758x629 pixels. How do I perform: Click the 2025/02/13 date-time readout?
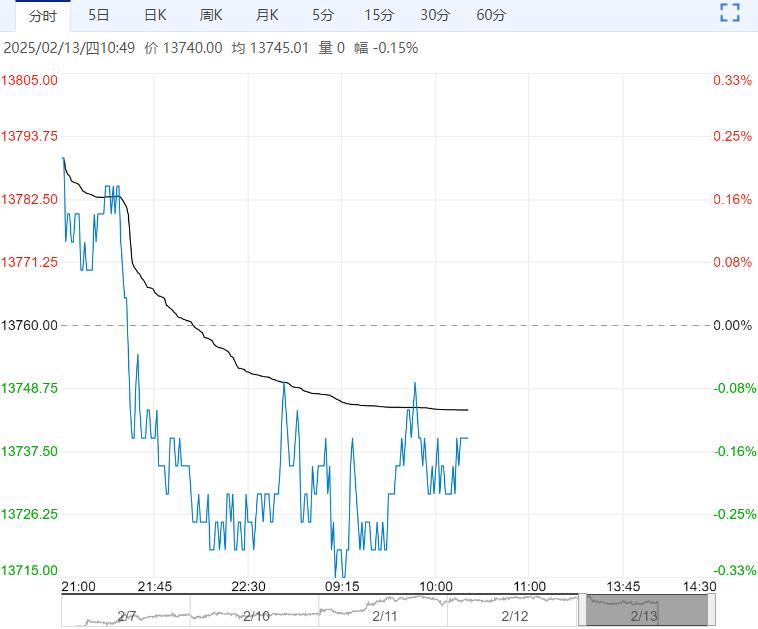(69, 48)
